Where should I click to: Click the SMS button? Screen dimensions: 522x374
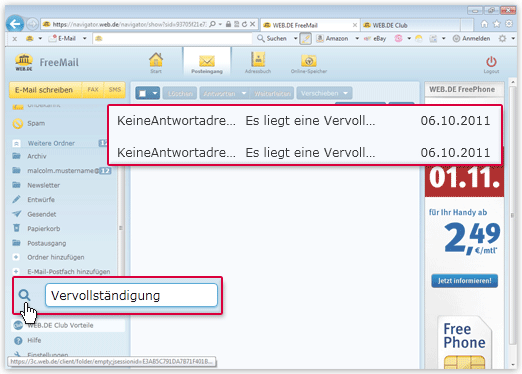point(115,90)
